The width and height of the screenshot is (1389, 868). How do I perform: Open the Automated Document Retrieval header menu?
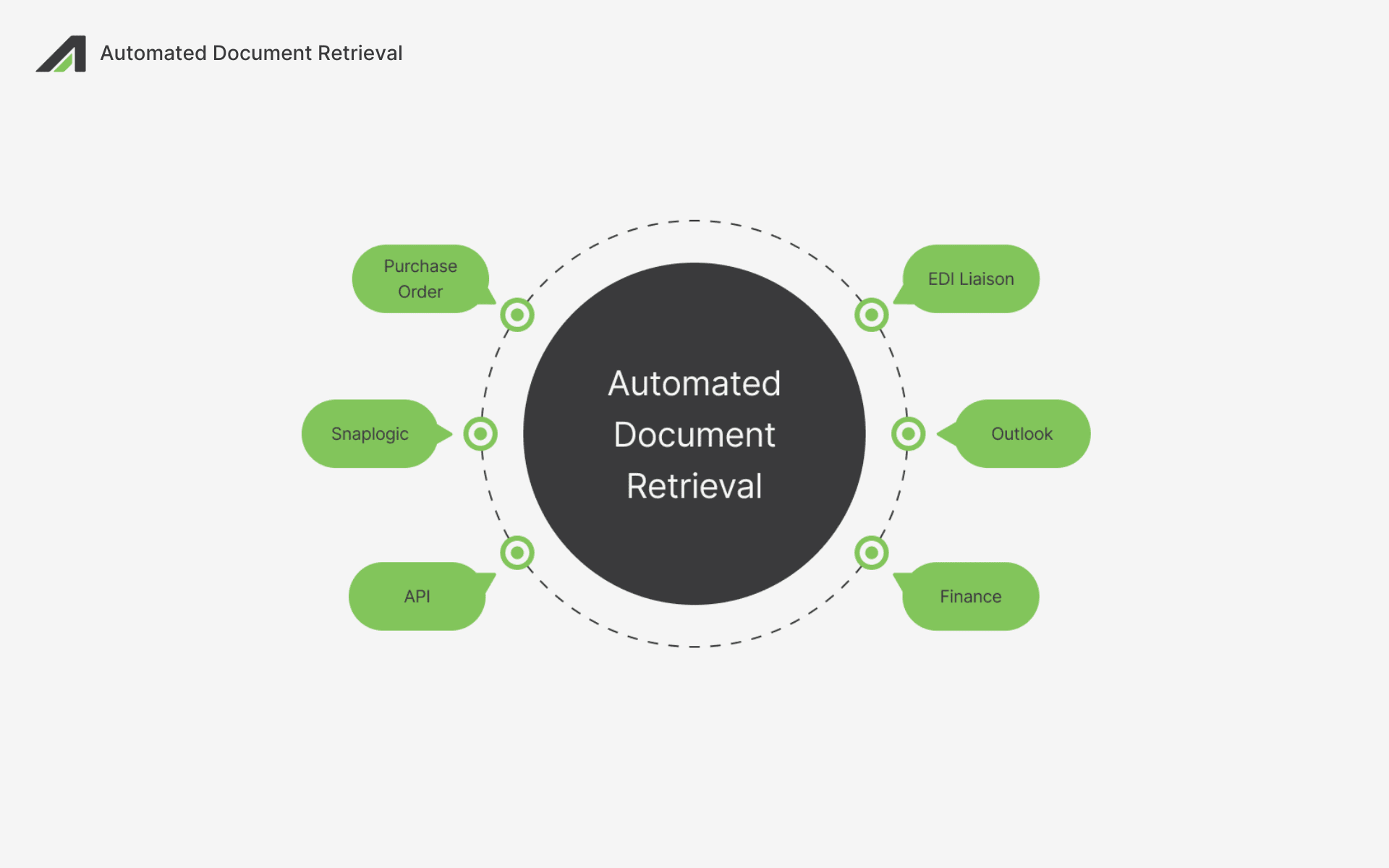(251, 53)
